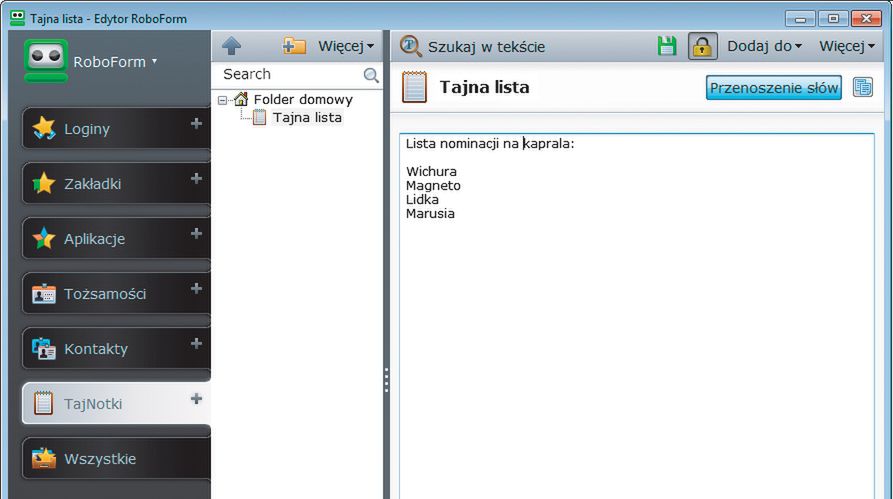Screen dimensions: 893x499
Task: Click the Kontakty cards icon
Action: [44, 349]
